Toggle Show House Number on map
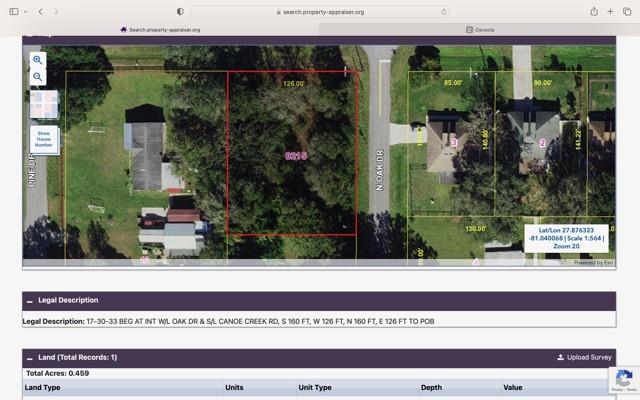The width and height of the screenshot is (640, 400). tap(44, 139)
